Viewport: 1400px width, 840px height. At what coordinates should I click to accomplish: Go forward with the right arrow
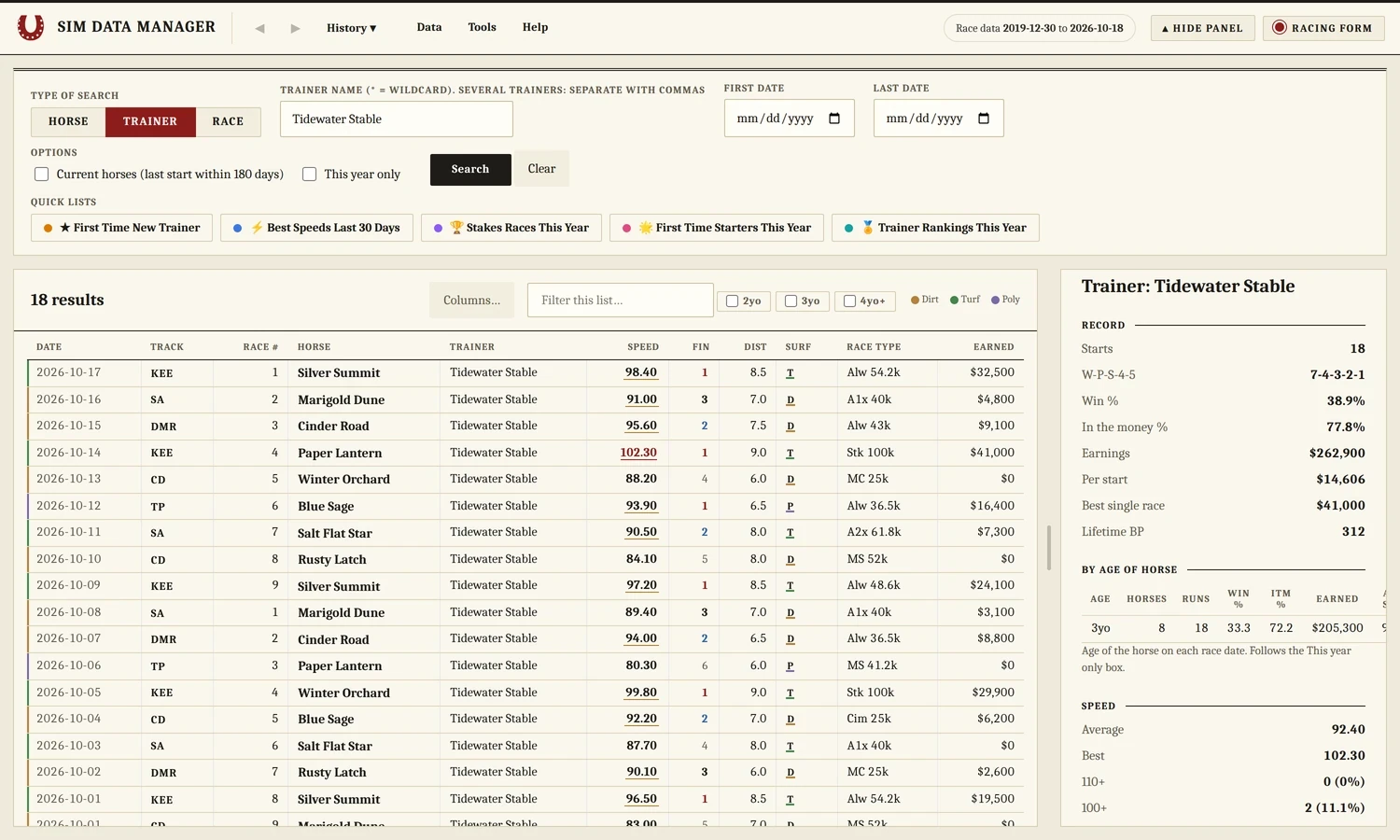click(295, 28)
